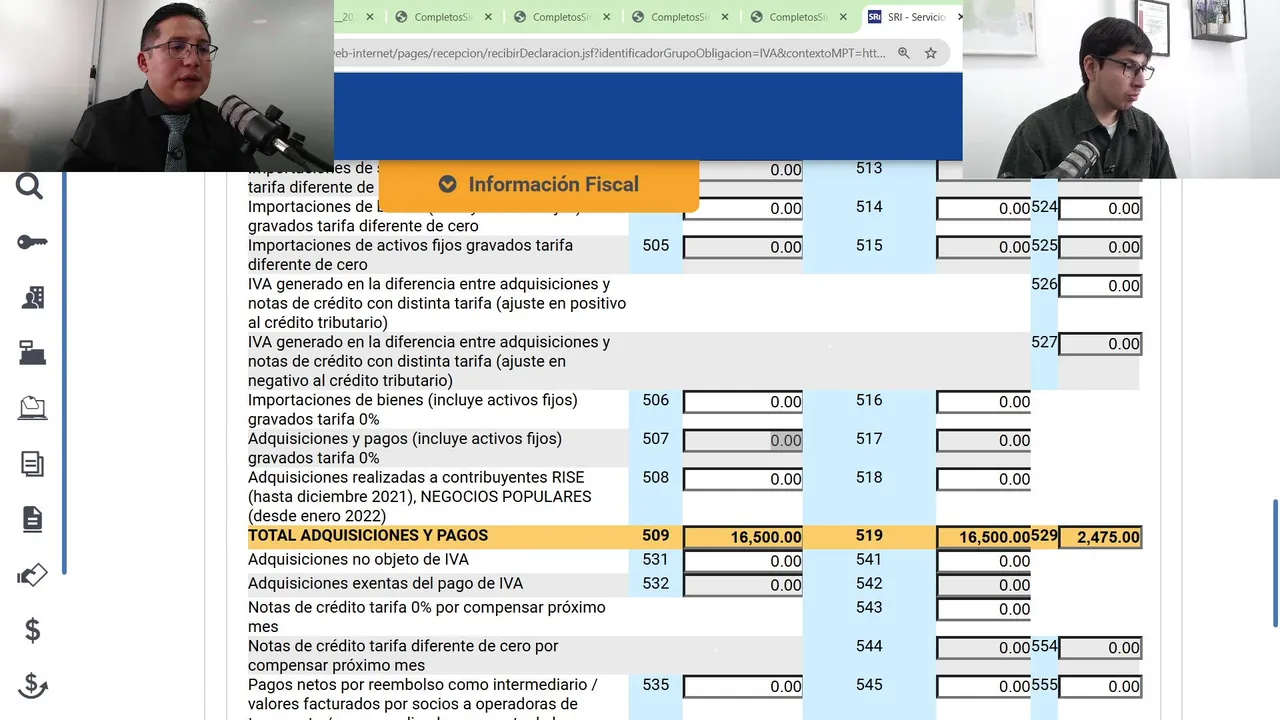Select the ajuste en positivo IVA row text

coord(437,303)
